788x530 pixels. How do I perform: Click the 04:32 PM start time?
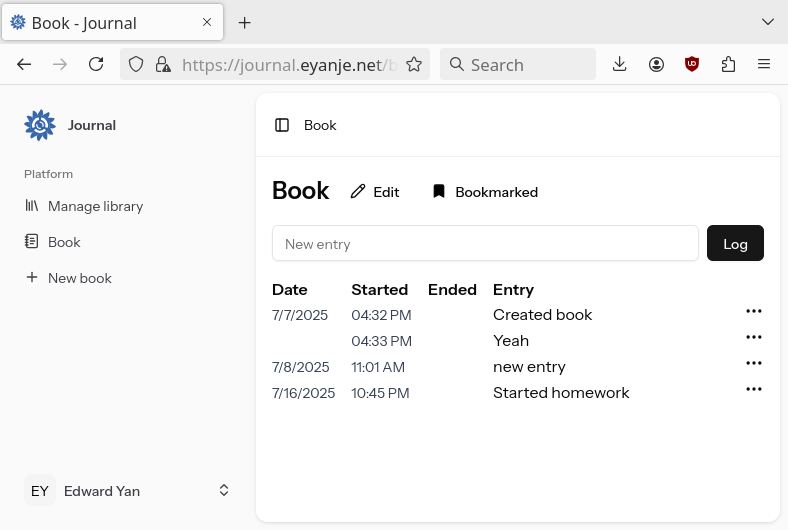click(x=381, y=315)
